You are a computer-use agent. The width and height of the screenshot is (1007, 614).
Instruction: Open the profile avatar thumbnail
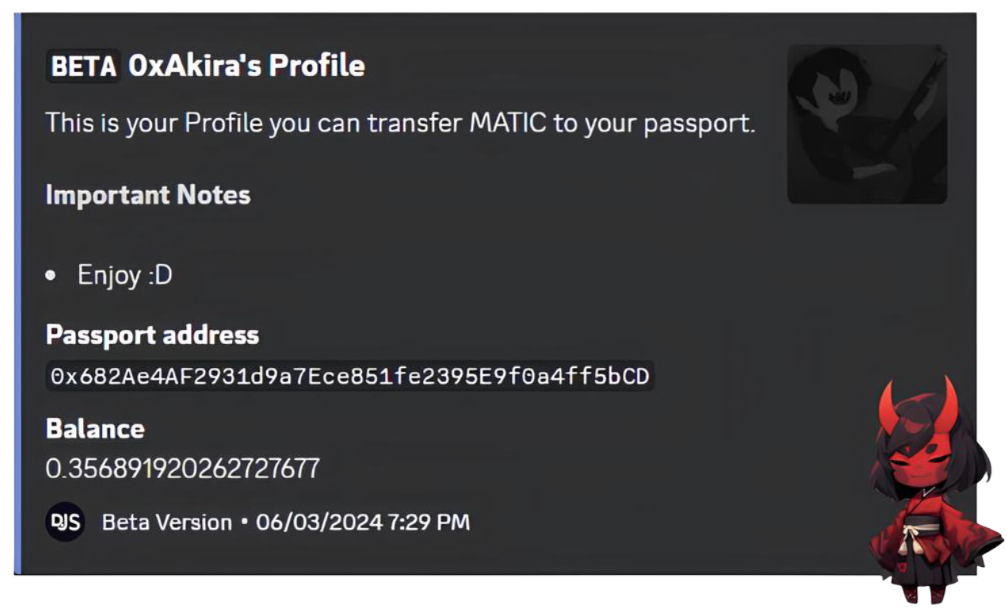[867, 124]
